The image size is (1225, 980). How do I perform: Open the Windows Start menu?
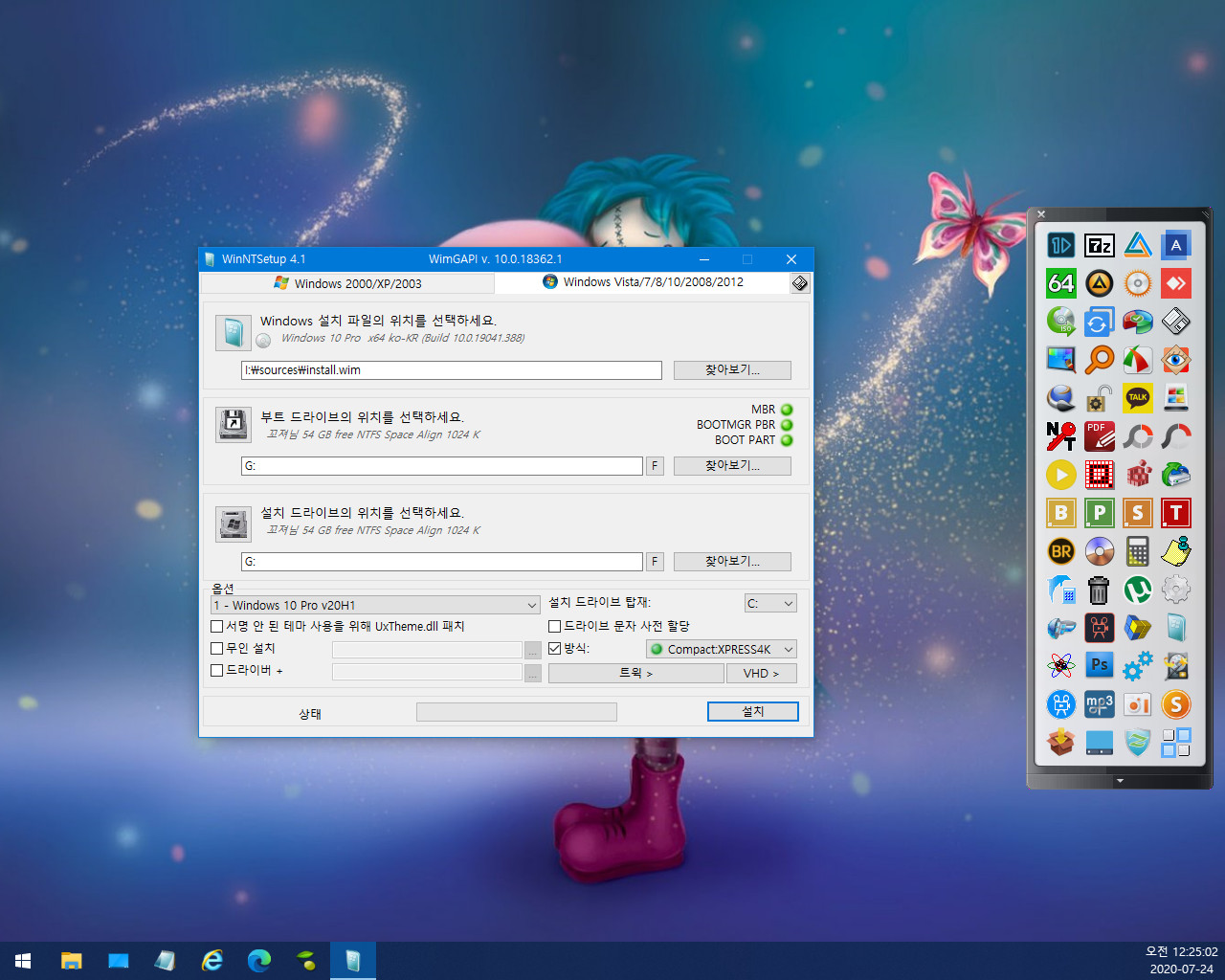click(x=23, y=961)
